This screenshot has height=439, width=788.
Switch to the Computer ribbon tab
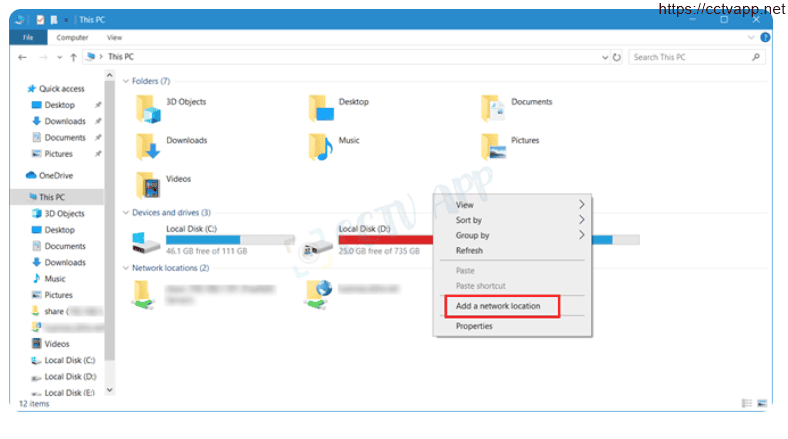[x=71, y=37]
